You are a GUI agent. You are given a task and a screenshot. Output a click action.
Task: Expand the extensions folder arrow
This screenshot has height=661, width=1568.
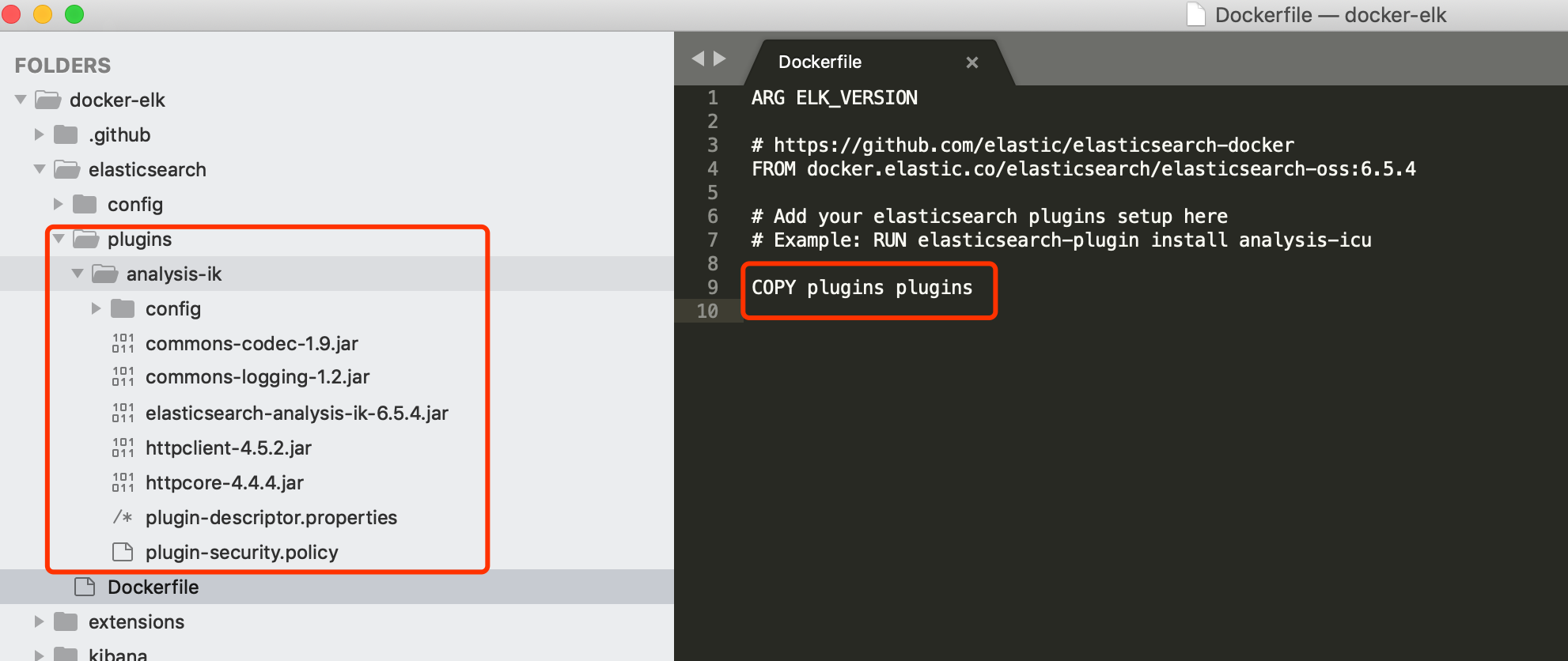(x=39, y=621)
